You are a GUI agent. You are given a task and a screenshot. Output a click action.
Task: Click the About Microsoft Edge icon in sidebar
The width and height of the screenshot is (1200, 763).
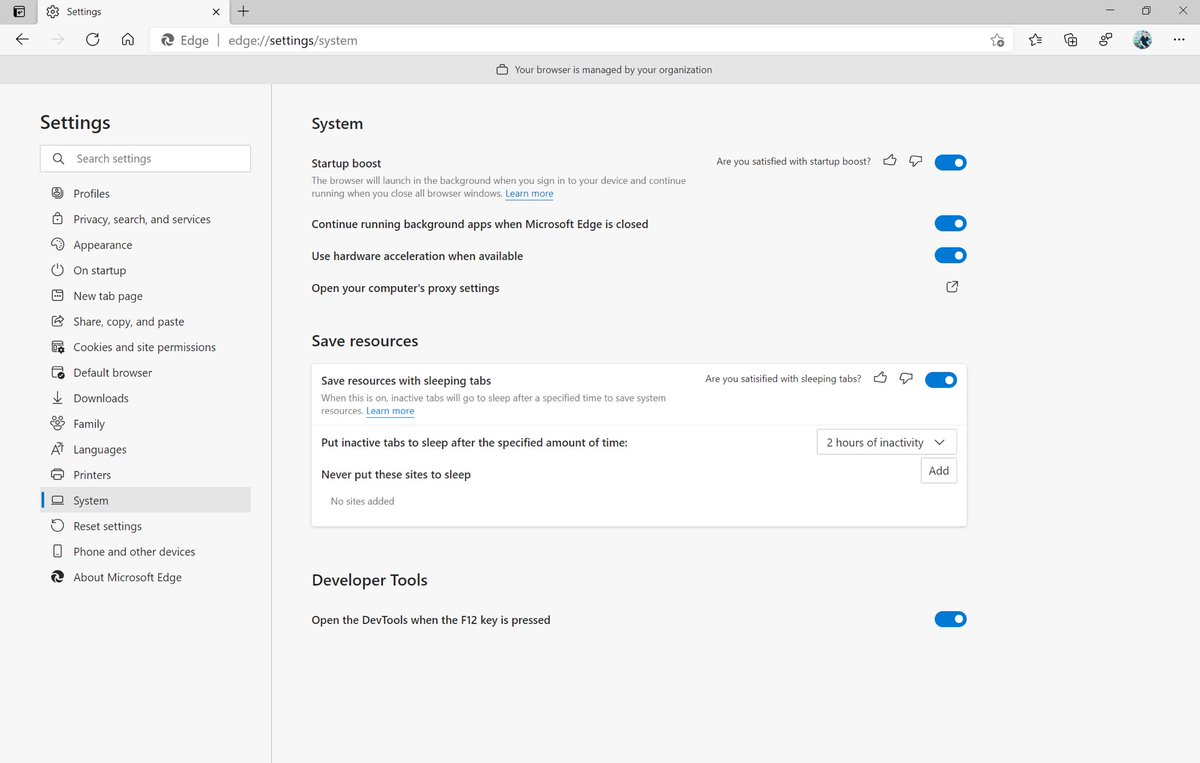pos(58,577)
